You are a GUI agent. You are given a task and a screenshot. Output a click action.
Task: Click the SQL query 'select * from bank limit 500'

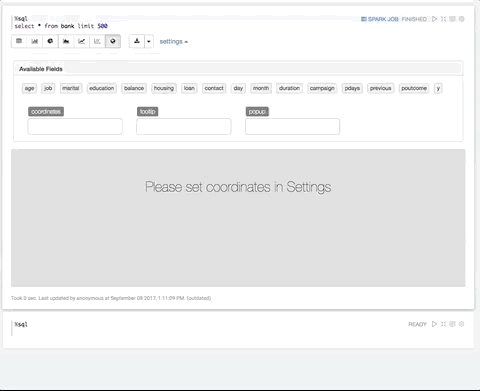pyautogui.click(x=61, y=26)
